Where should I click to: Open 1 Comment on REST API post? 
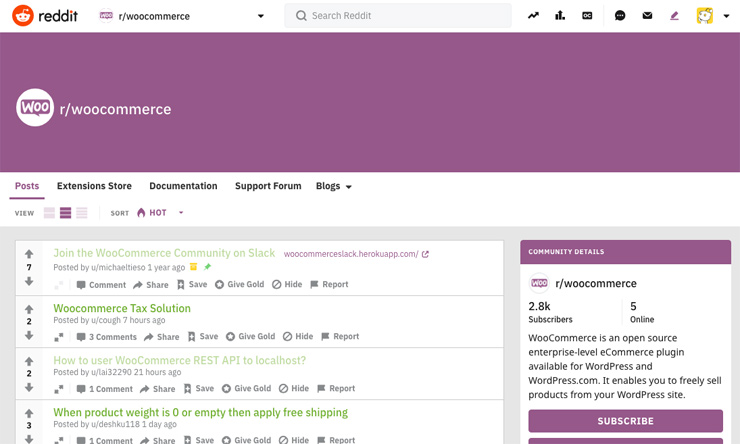[x=104, y=389]
